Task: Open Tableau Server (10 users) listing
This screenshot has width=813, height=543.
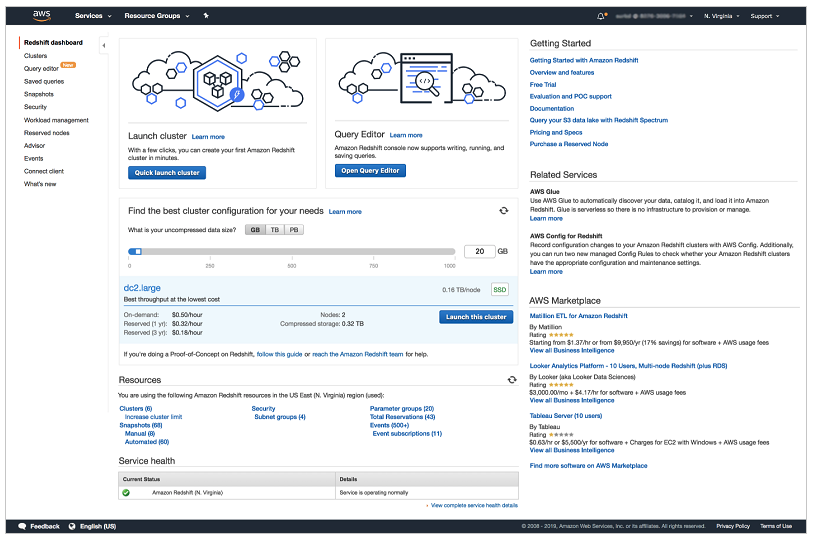Action: tap(566, 416)
